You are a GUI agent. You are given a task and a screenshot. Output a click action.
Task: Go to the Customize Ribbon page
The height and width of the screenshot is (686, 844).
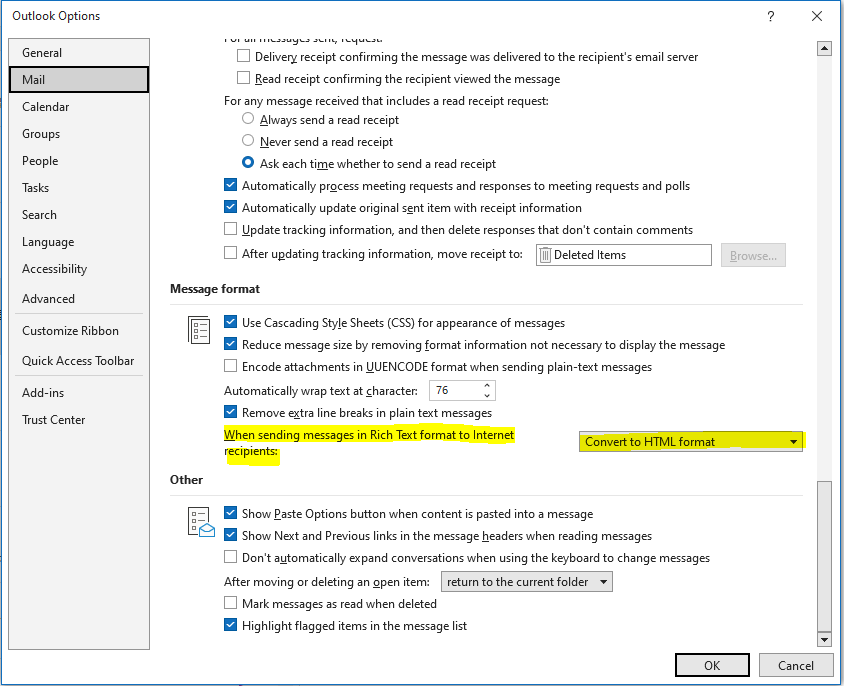click(70, 330)
